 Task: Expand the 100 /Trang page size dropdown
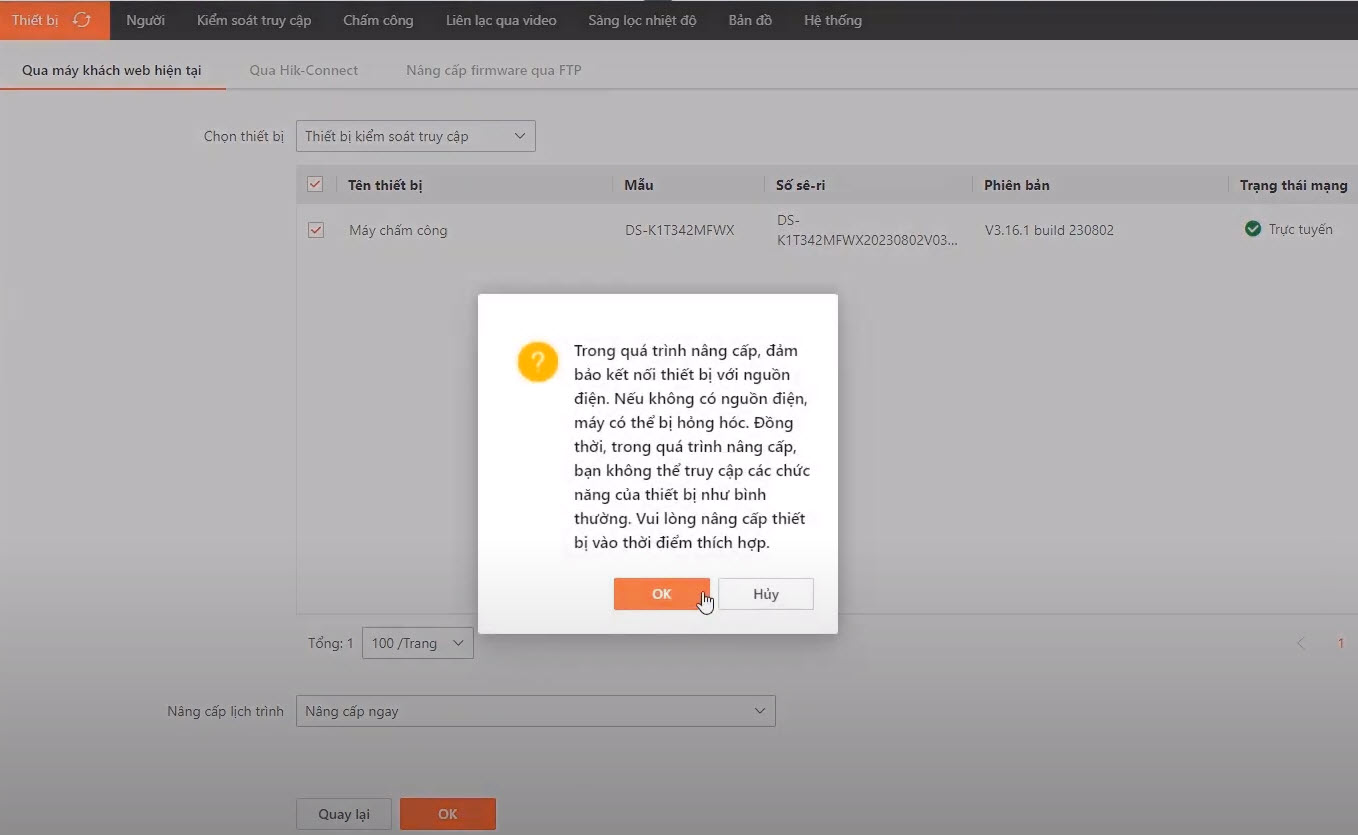coord(417,643)
